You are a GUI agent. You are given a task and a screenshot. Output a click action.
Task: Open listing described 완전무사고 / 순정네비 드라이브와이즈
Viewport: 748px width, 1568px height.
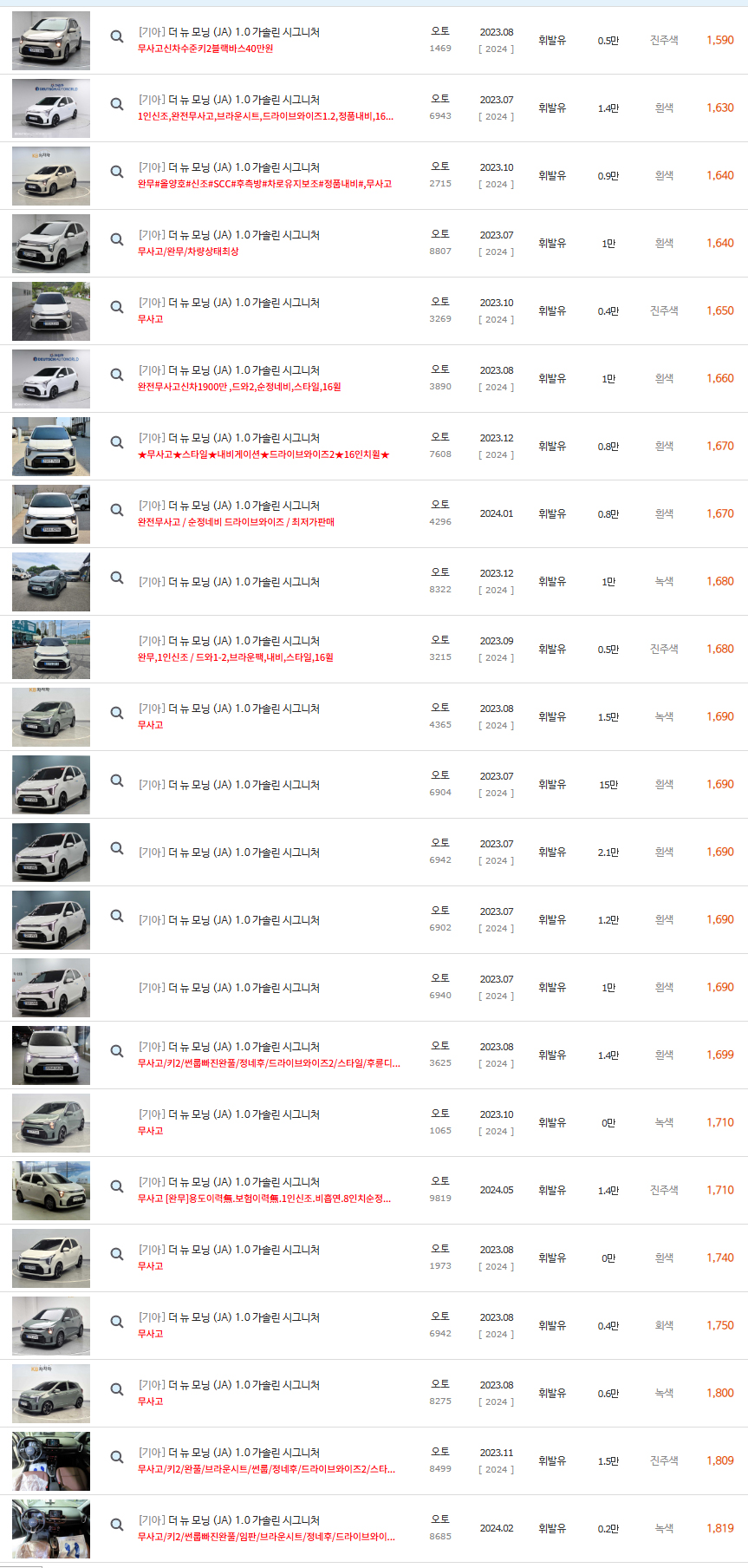click(x=236, y=522)
